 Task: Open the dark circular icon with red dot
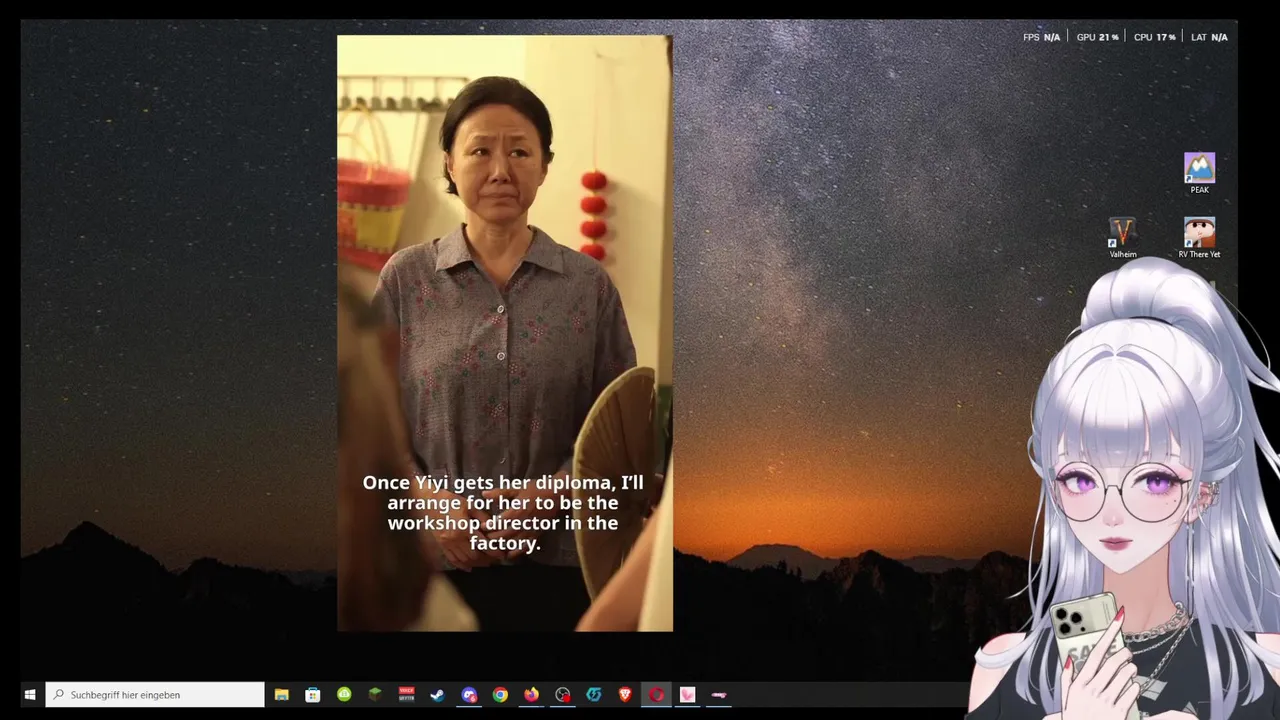click(x=563, y=694)
